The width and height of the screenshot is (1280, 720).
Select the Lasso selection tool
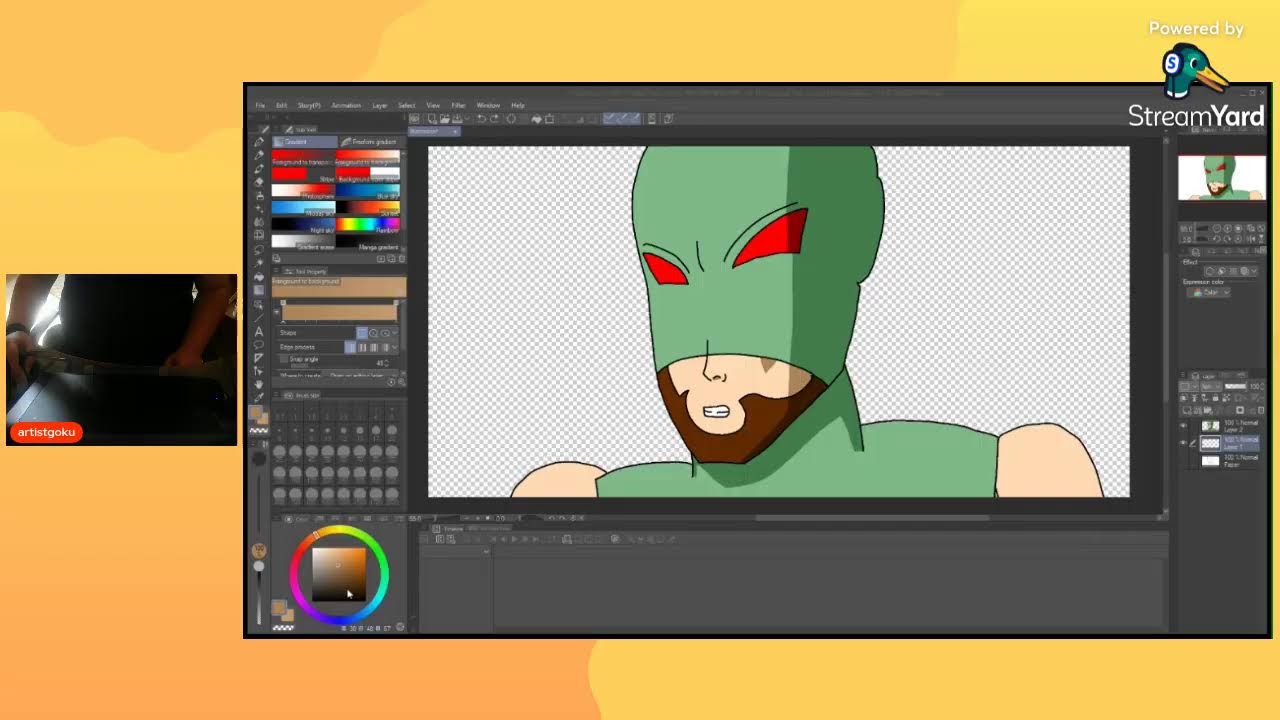(x=259, y=250)
